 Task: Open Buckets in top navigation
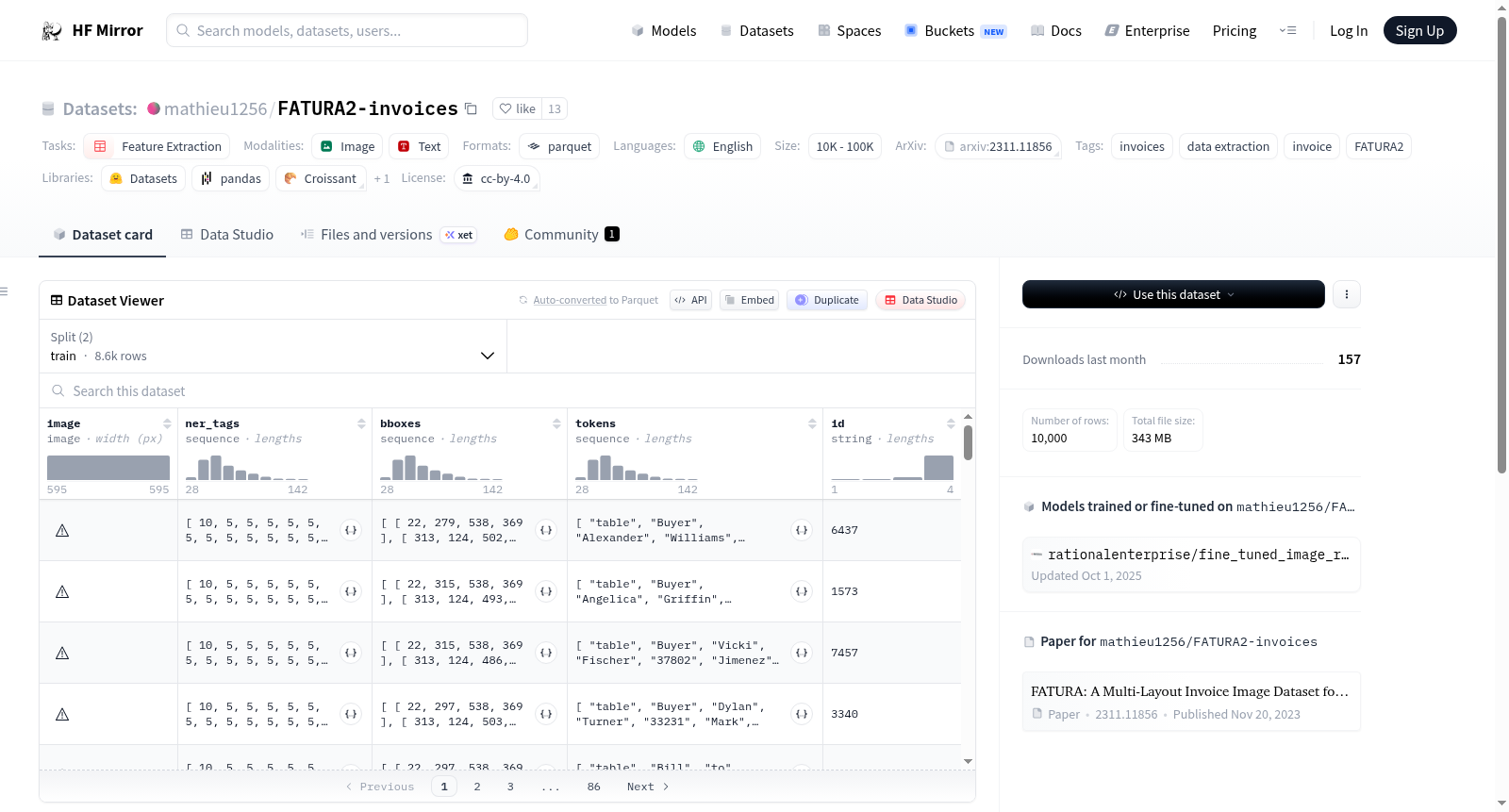coord(955,31)
